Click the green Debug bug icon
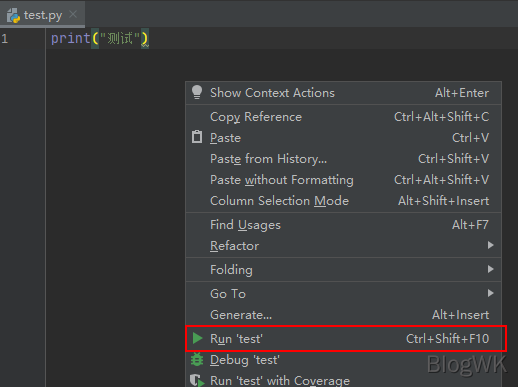Viewport: 518px width, 387px height. coord(197,360)
